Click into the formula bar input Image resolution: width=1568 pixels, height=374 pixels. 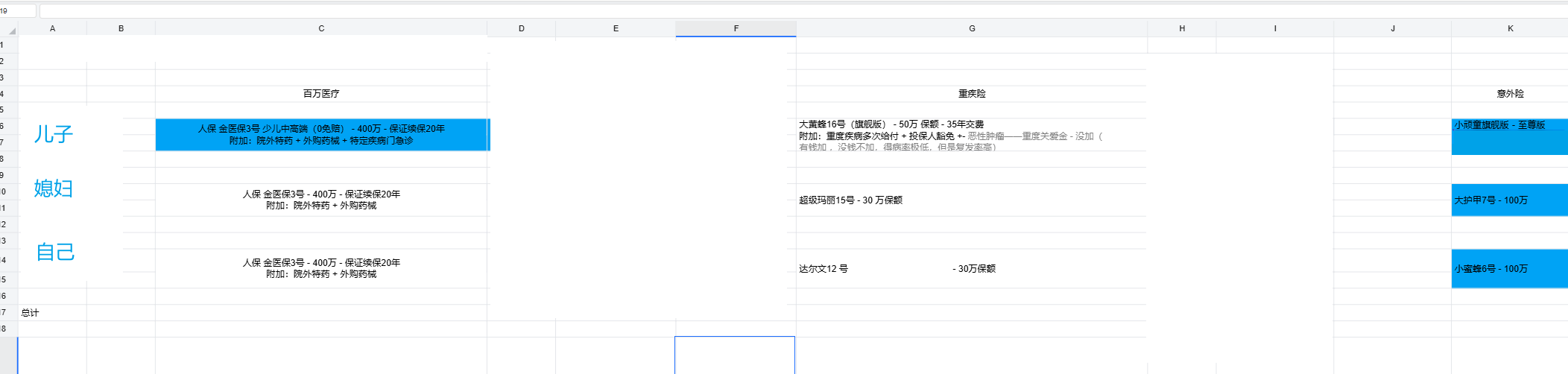coord(803,11)
